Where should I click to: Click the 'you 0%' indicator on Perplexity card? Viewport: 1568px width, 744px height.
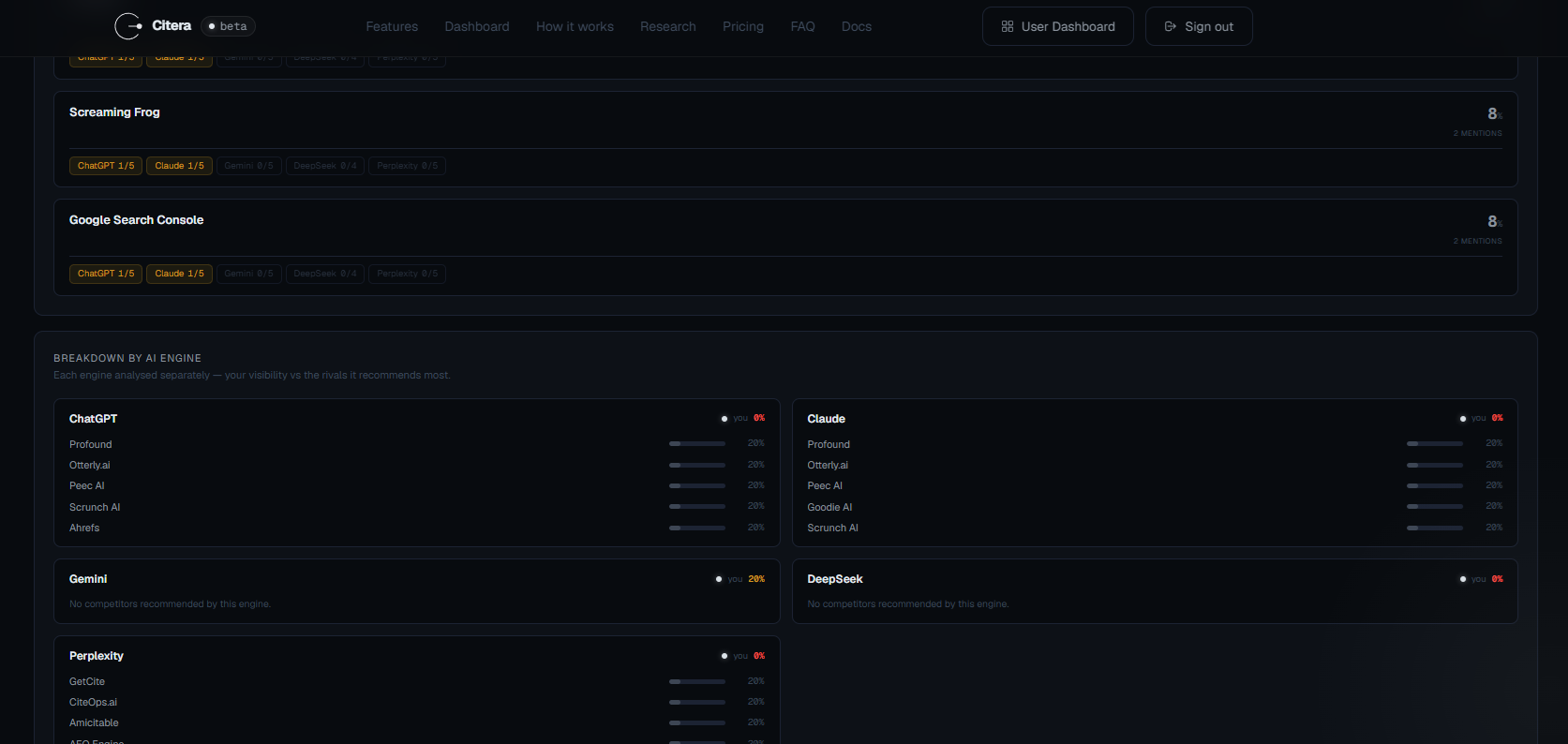(743, 656)
